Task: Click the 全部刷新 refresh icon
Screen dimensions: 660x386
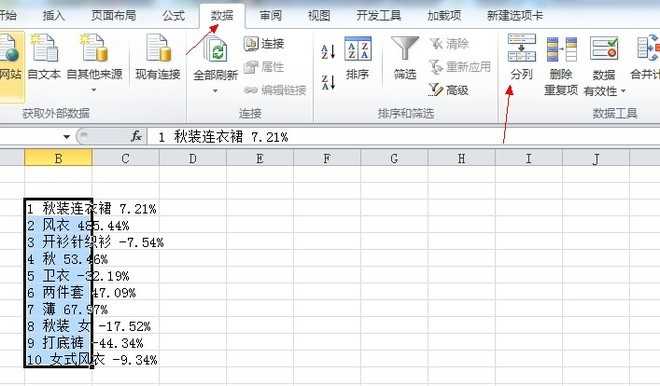Action: [x=216, y=50]
